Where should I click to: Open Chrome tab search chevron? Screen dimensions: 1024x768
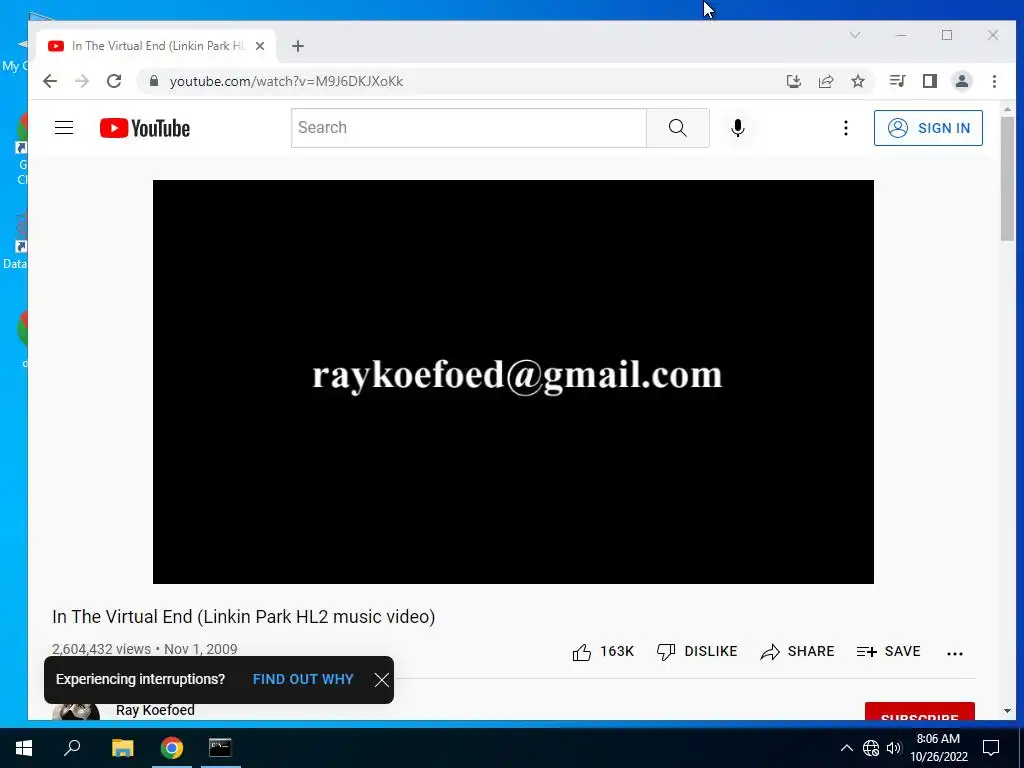coord(855,35)
